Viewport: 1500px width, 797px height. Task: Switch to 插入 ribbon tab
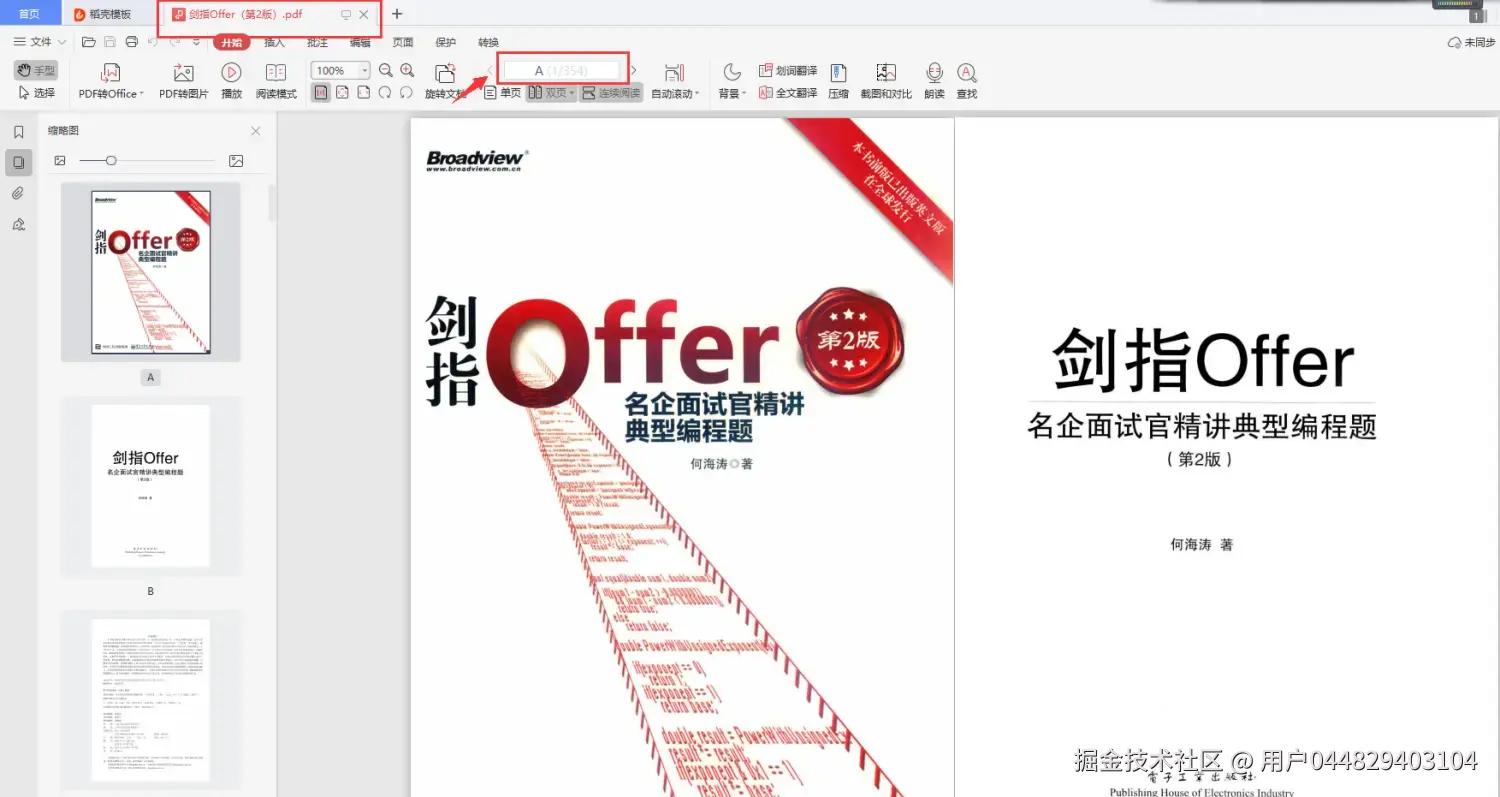274,42
